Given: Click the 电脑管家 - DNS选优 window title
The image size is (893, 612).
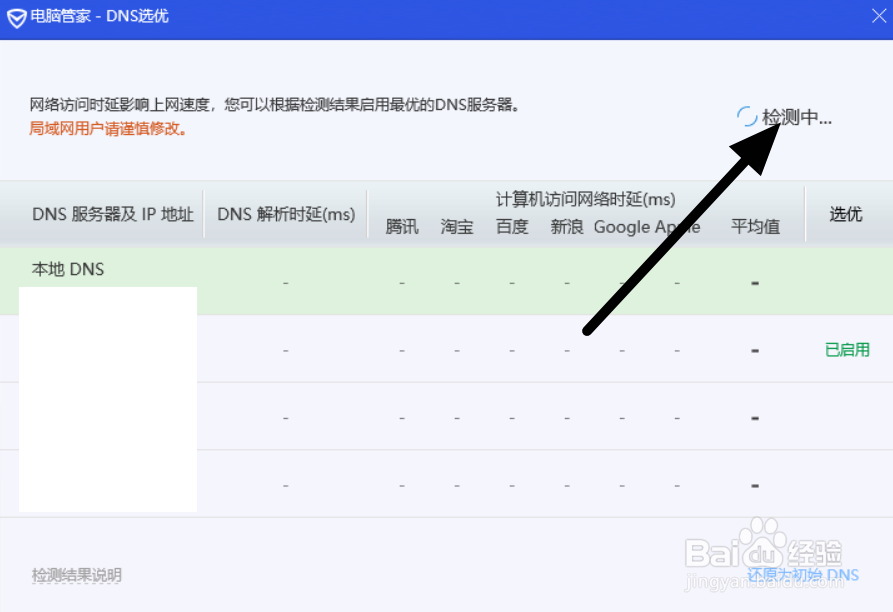Looking at the screenshot, I should (99, 16).
